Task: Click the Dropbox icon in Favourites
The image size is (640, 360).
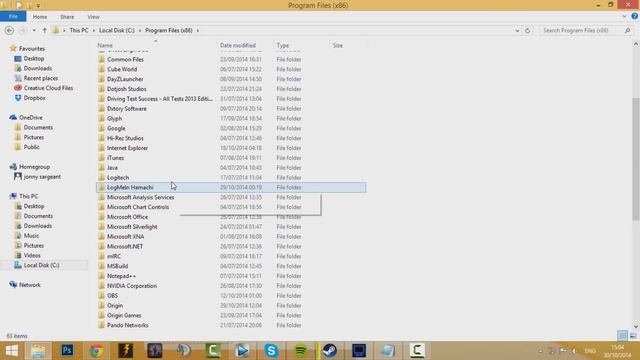Action: tap(18, 98)
